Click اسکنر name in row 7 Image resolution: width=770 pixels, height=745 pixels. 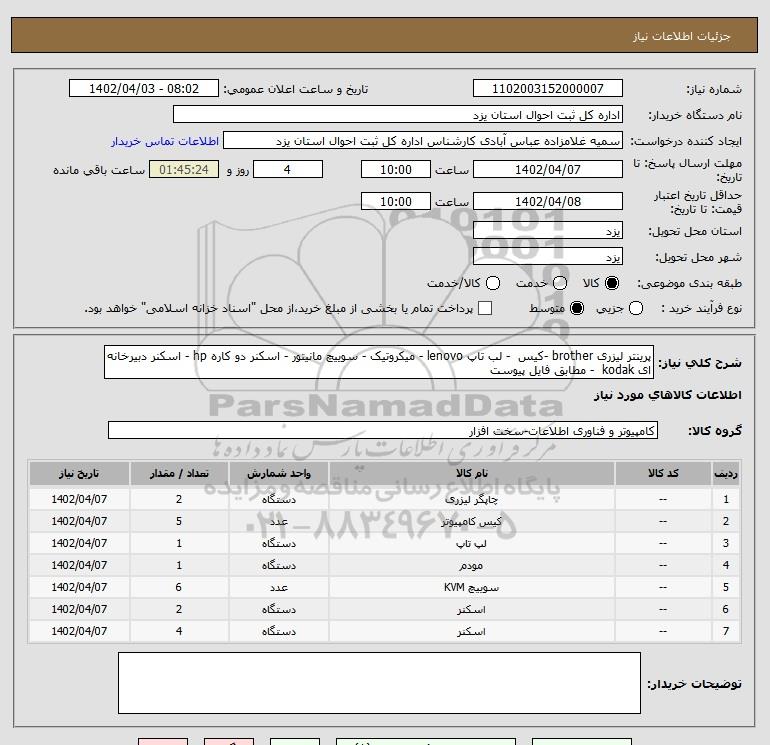tap(471, 631)
